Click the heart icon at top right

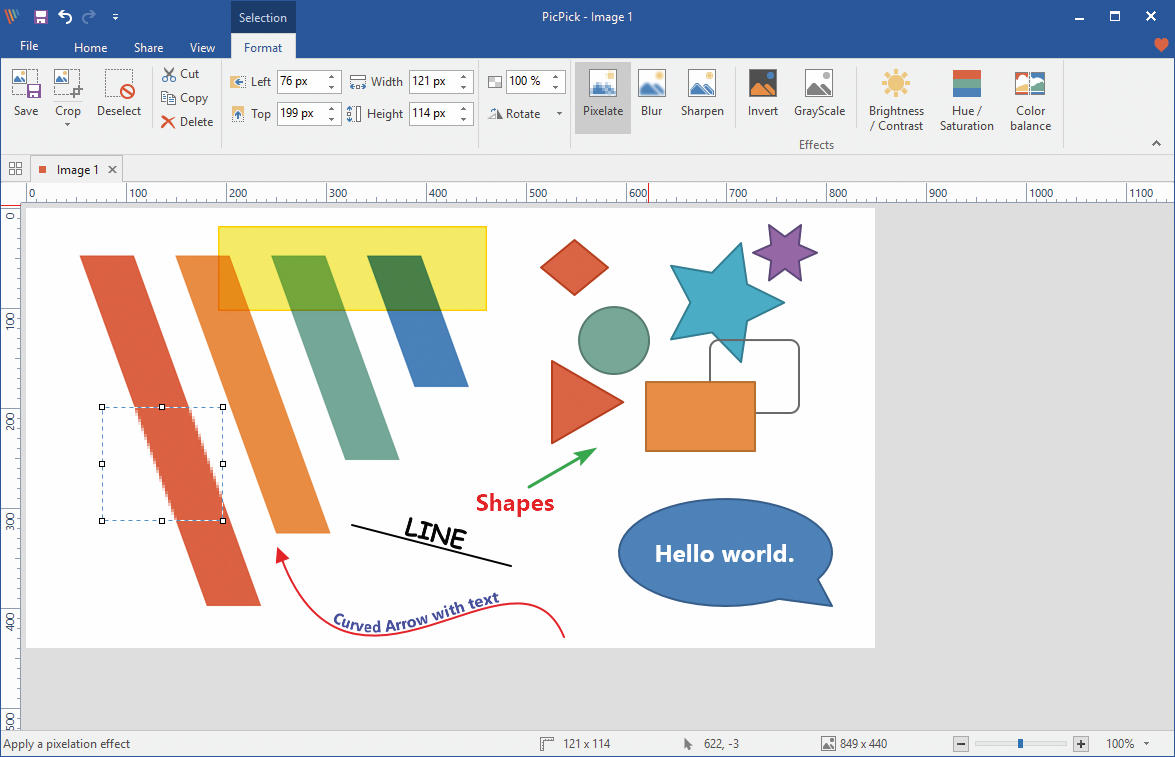(1161, 46)
